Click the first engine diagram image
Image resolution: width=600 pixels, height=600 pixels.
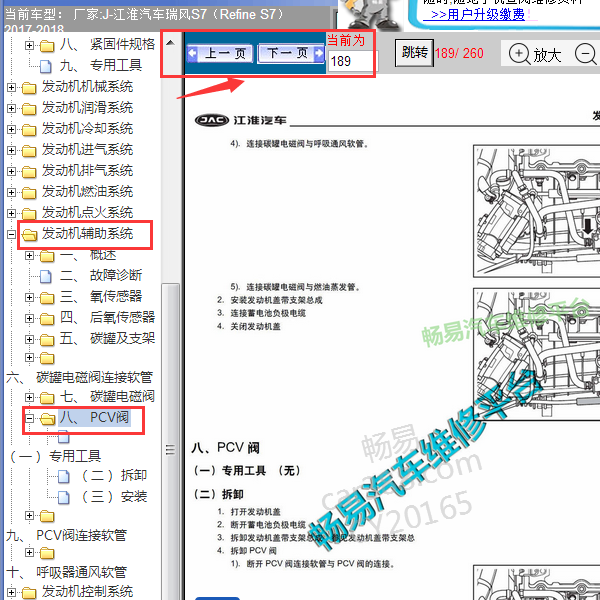coord(536,211)
